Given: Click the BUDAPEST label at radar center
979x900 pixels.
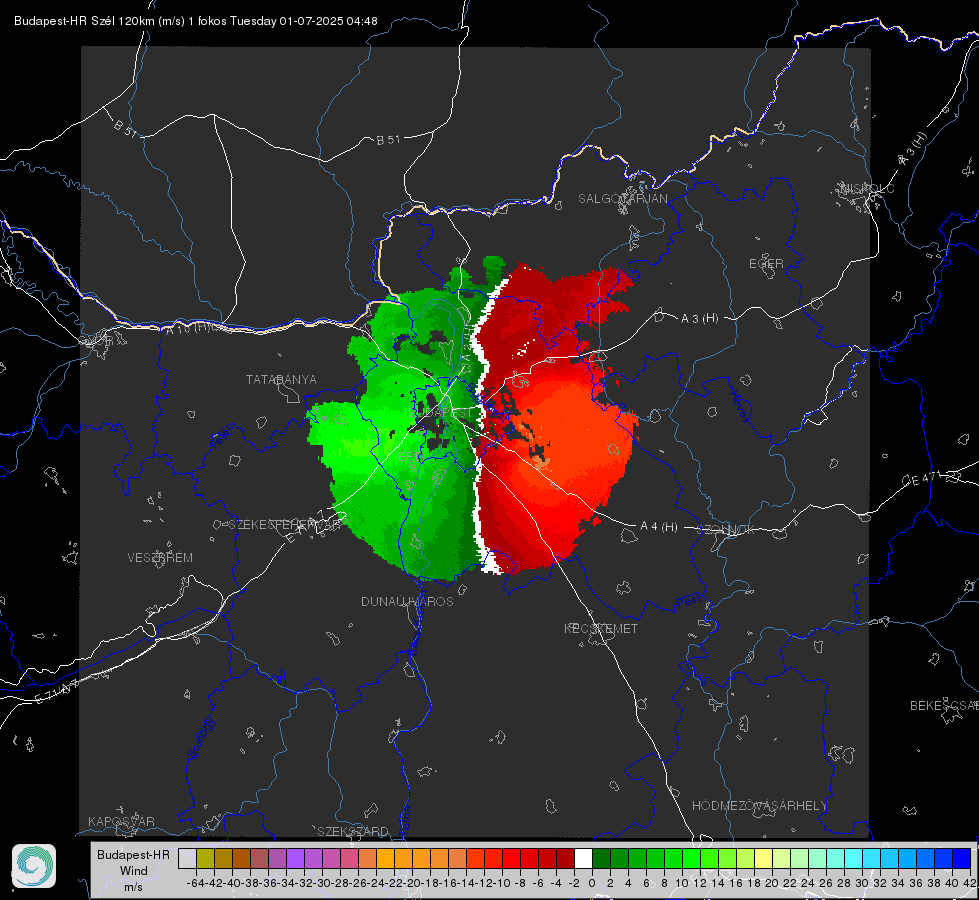Looking at the screenshot, I should click(x=441, y=413).
